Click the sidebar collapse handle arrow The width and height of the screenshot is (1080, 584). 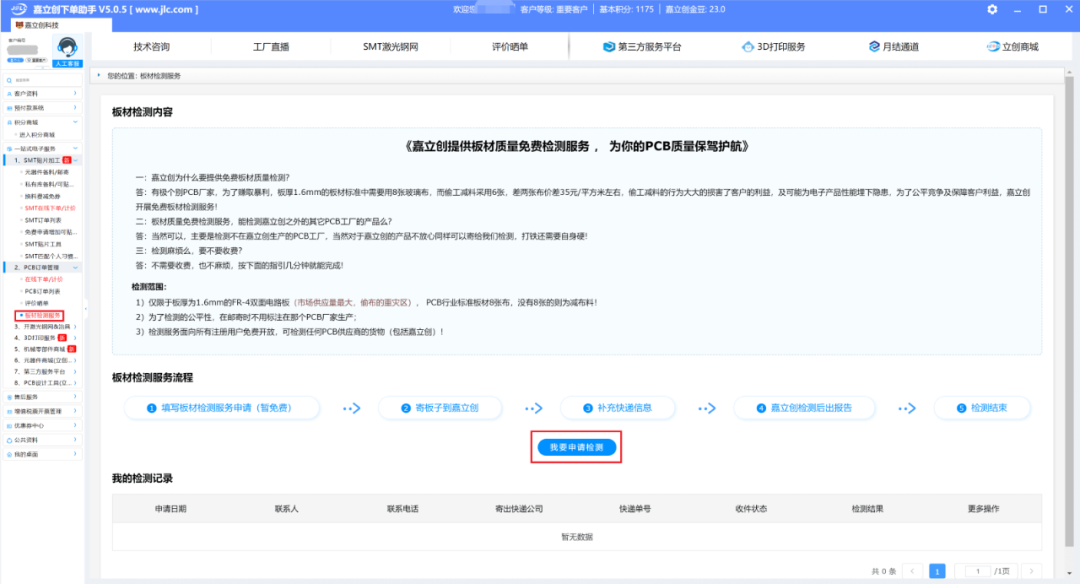85,308
